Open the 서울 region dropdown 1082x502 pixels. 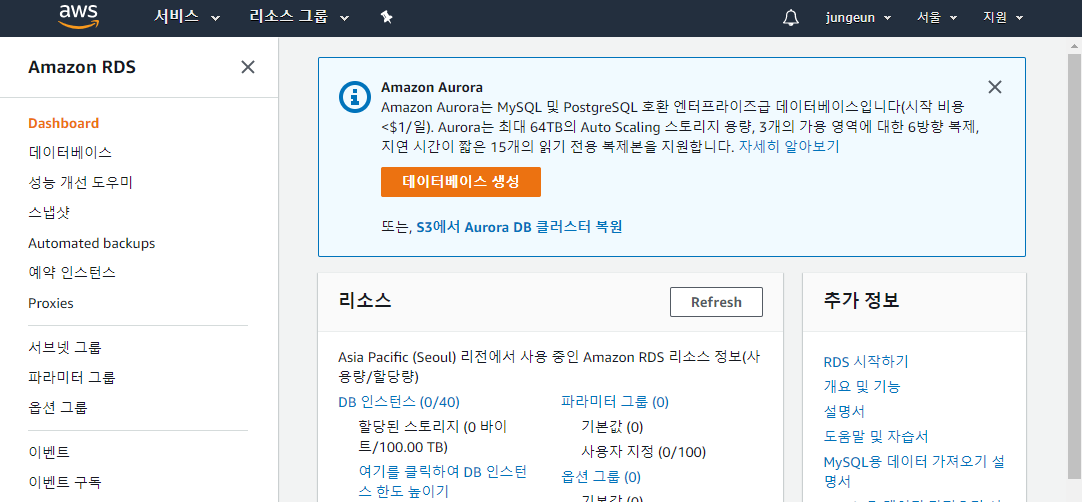point(937,18)
